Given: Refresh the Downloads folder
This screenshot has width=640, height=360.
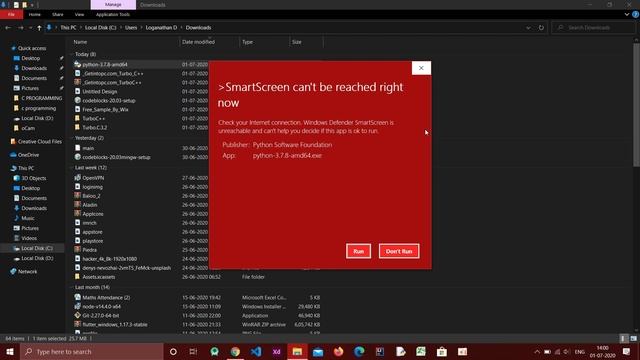Looking at the screenshot, I should [x=541, y=28].
